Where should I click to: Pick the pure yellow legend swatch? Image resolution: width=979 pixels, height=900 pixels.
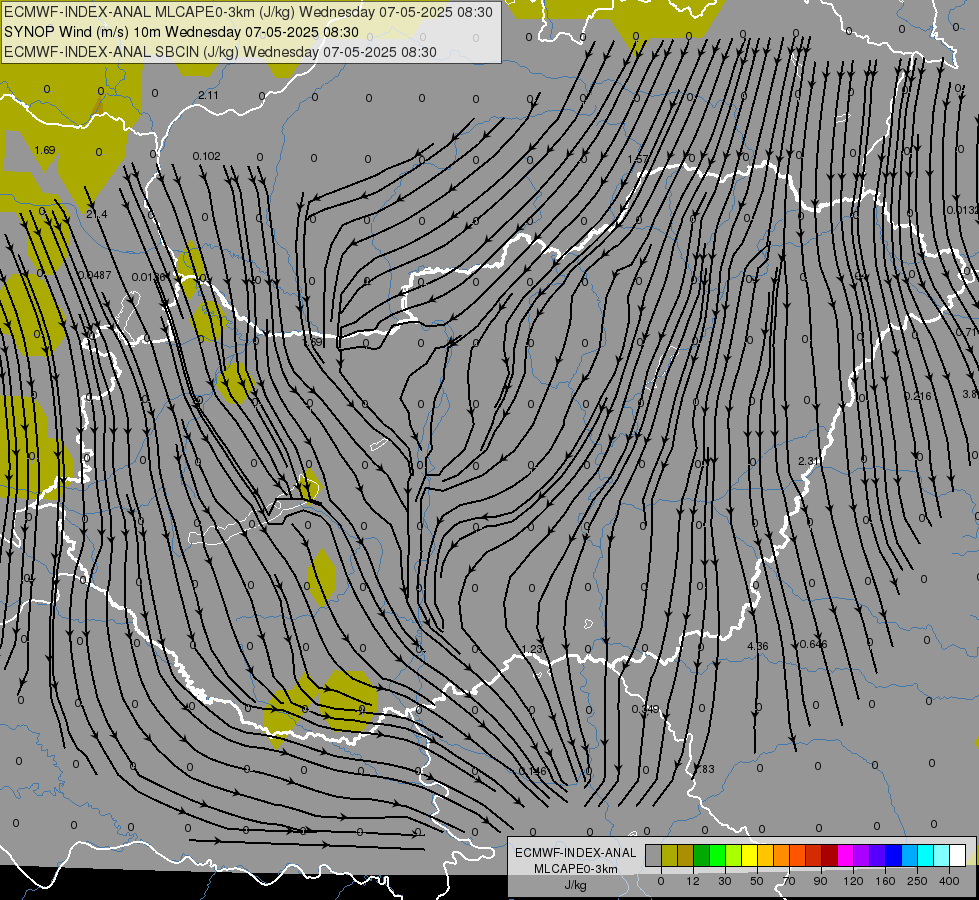(750, 855)
